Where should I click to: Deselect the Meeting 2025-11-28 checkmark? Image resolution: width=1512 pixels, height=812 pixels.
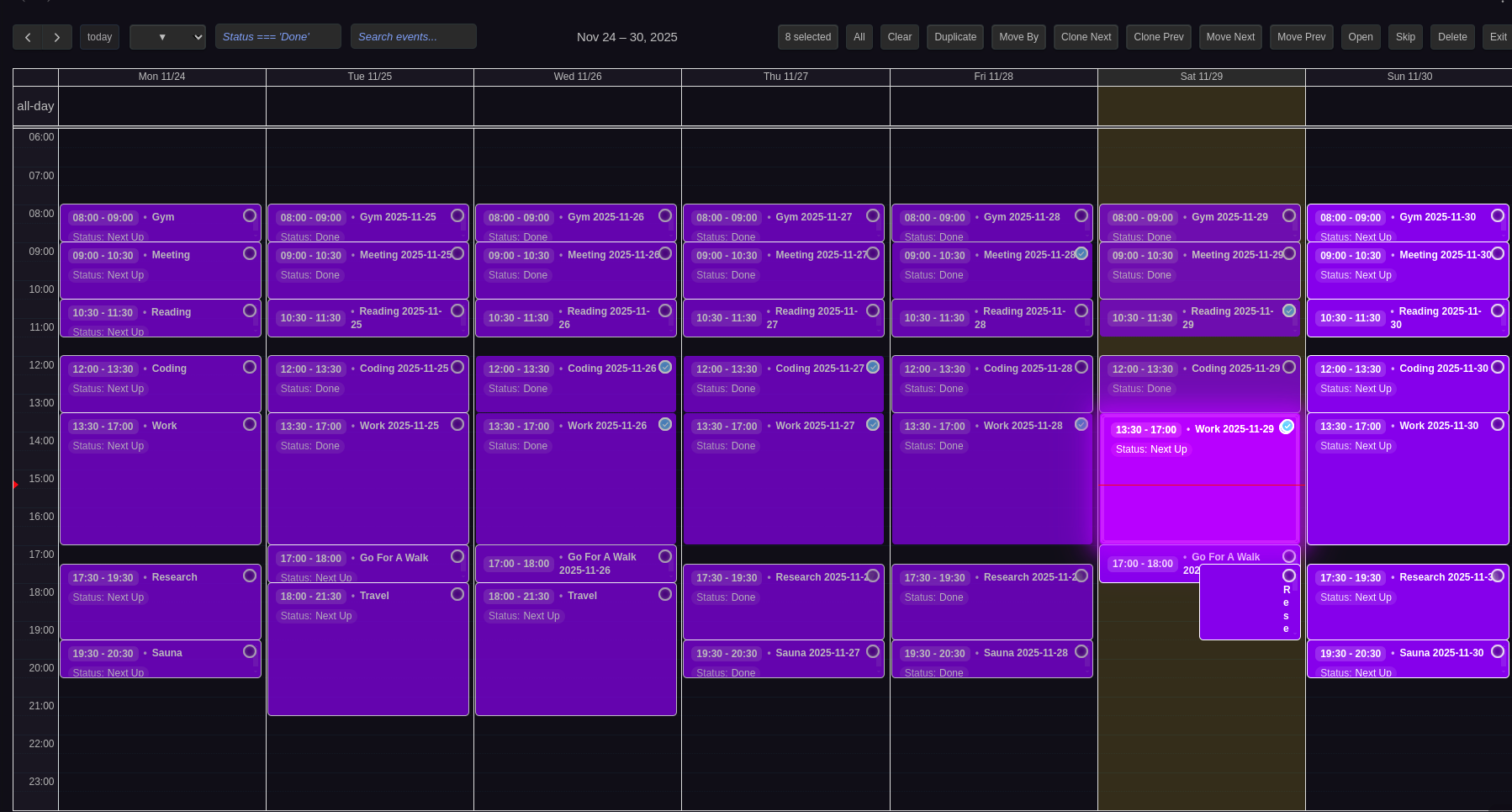click(x=1081, y=253)
